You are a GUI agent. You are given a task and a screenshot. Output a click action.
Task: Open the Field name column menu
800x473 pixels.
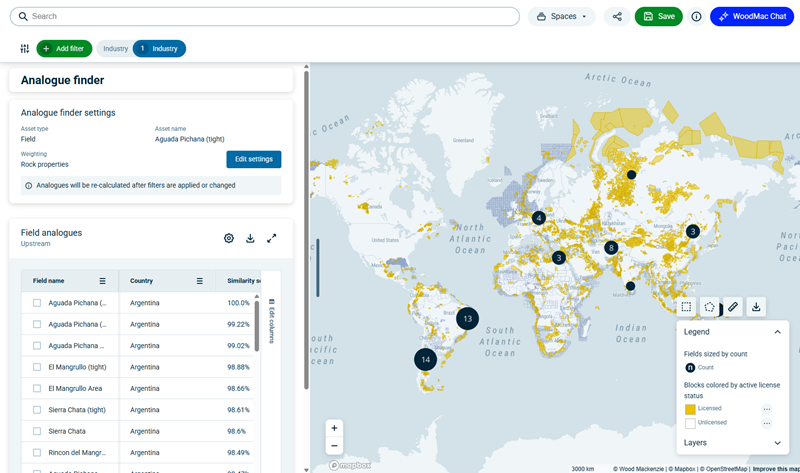(102, 281)
